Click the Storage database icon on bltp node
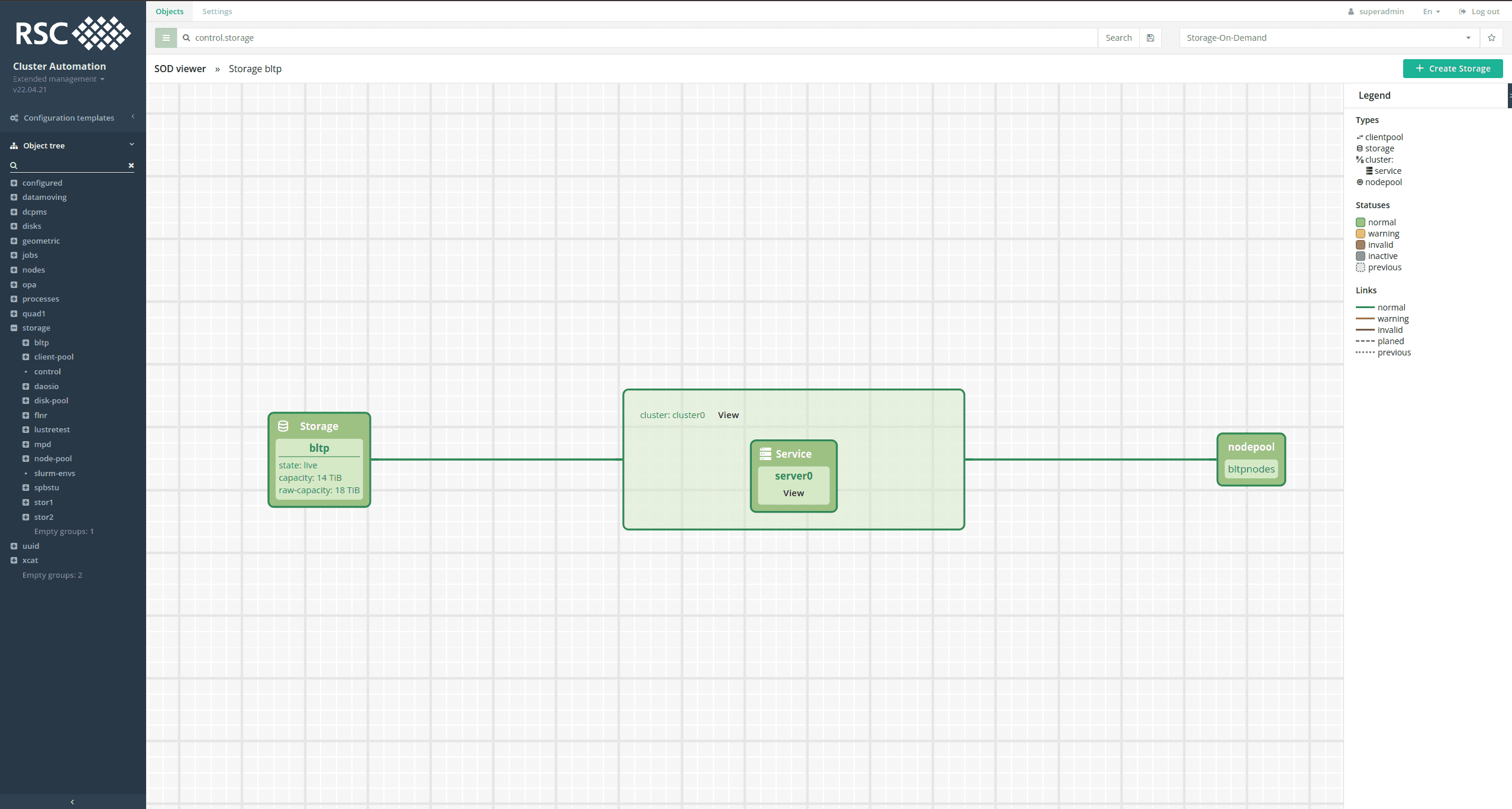 pos(283,426)
